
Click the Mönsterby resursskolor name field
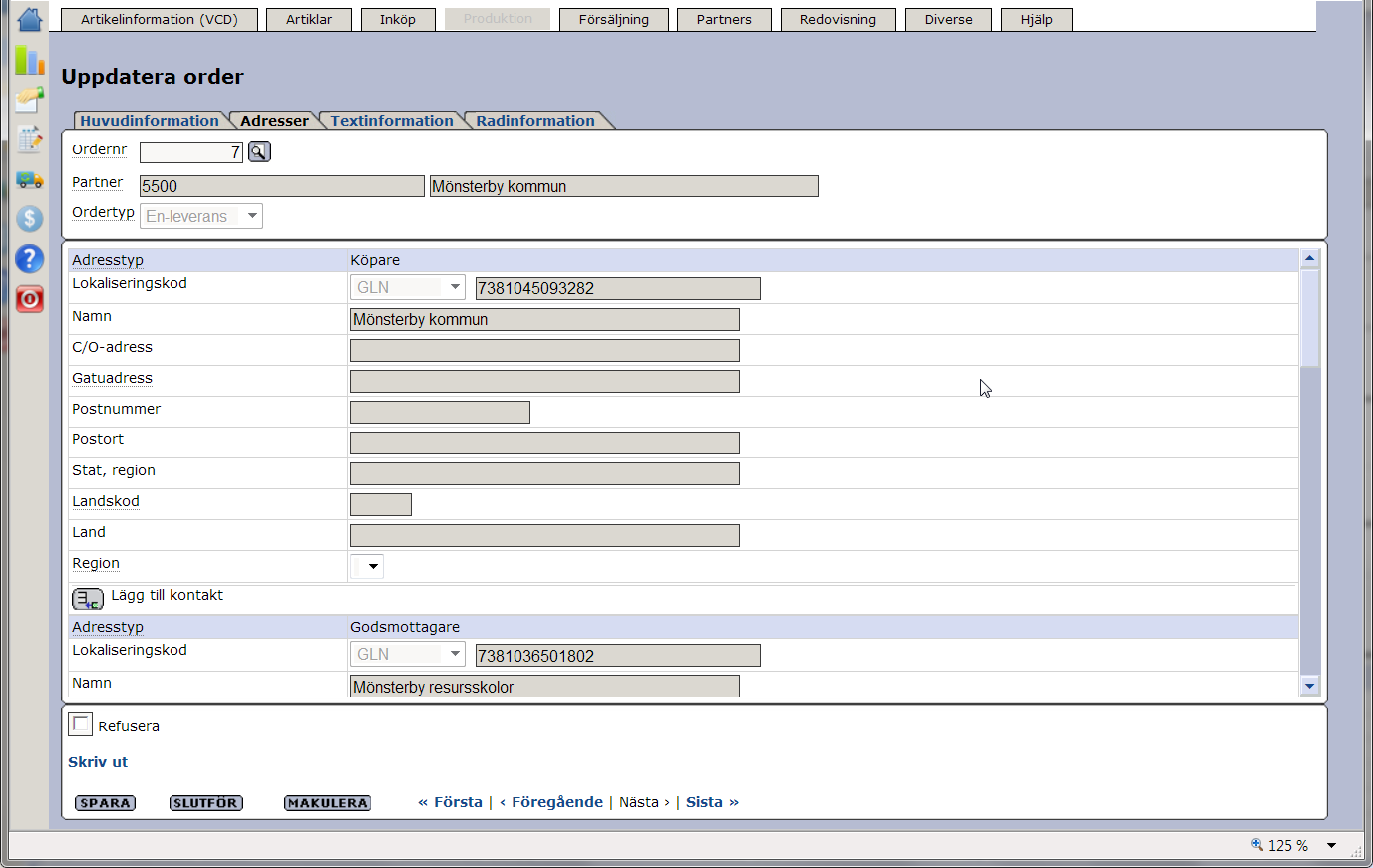coord(544,686)
